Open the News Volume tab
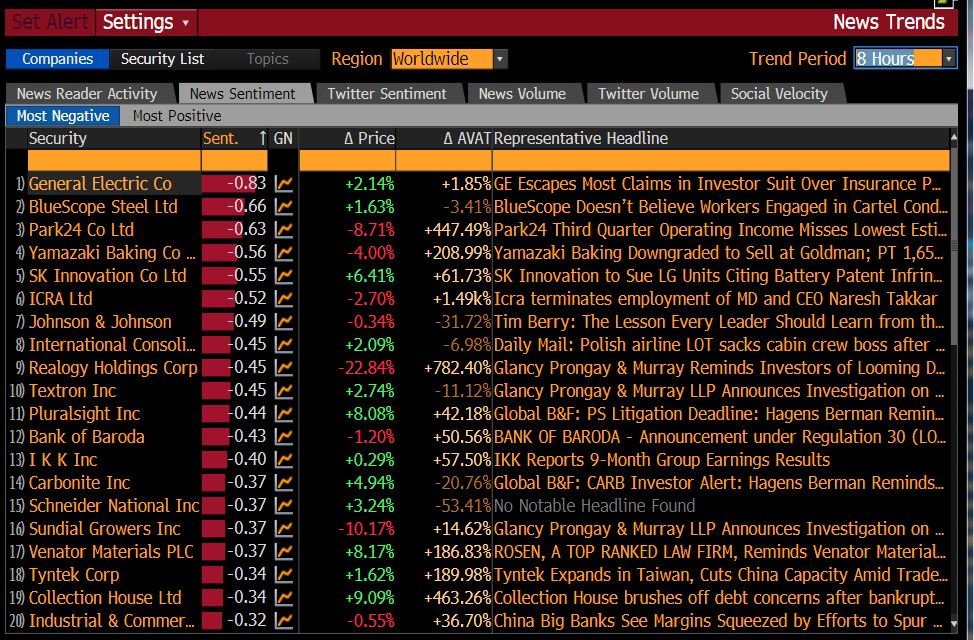The width and height of the screenshot is (974, 640). [x=522, y=94]
